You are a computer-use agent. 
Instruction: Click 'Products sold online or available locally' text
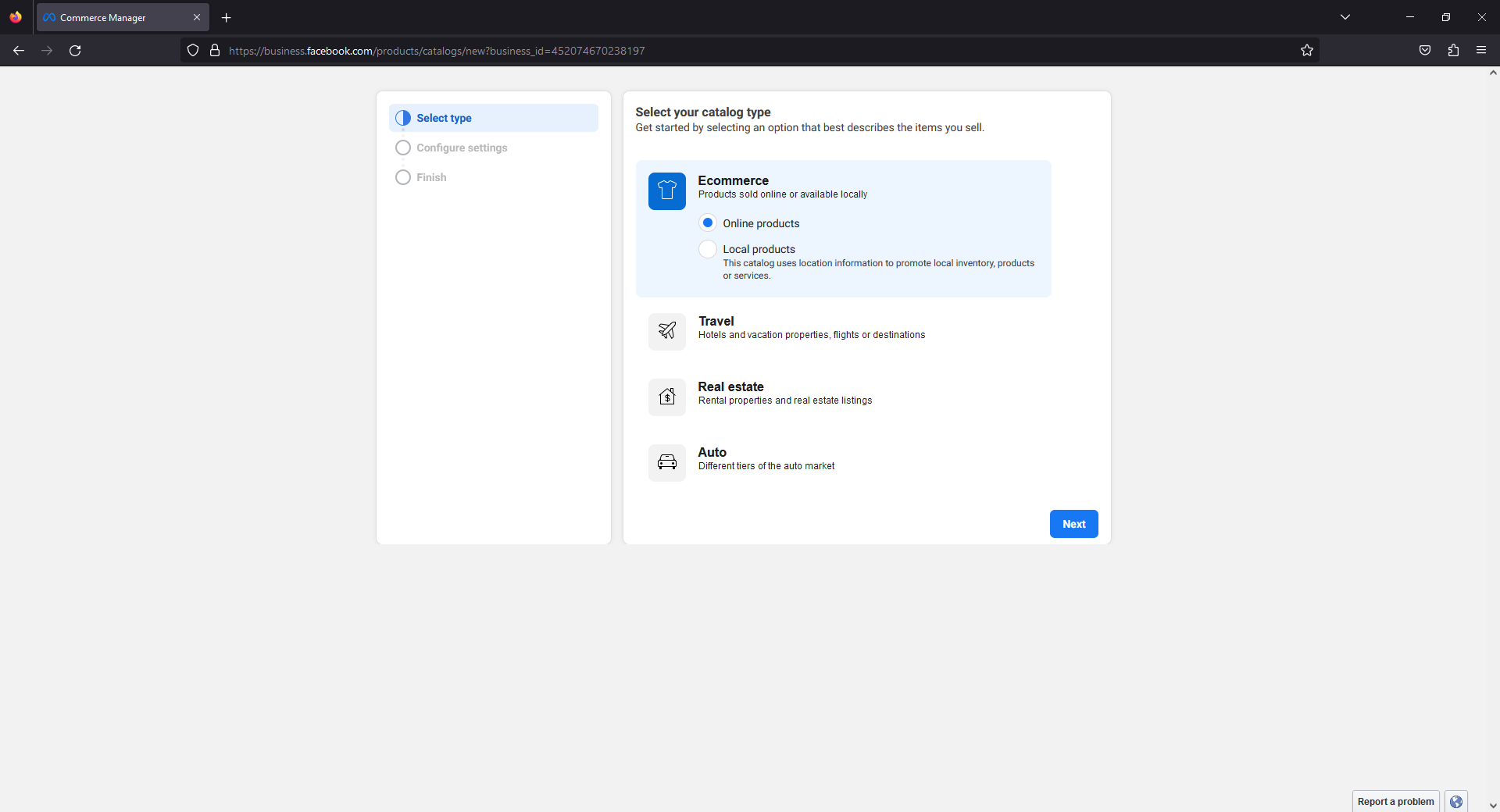[x=783, y=194]
